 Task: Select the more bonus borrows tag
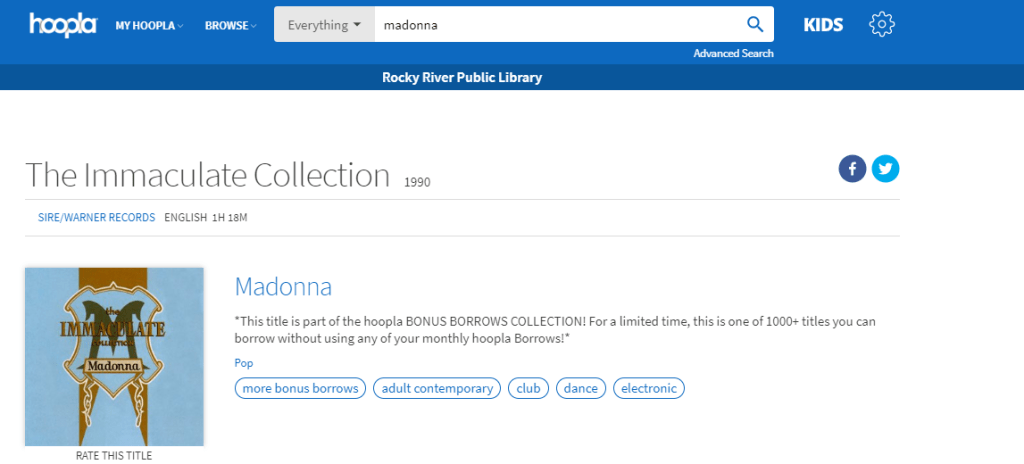(x=301, y=388)
